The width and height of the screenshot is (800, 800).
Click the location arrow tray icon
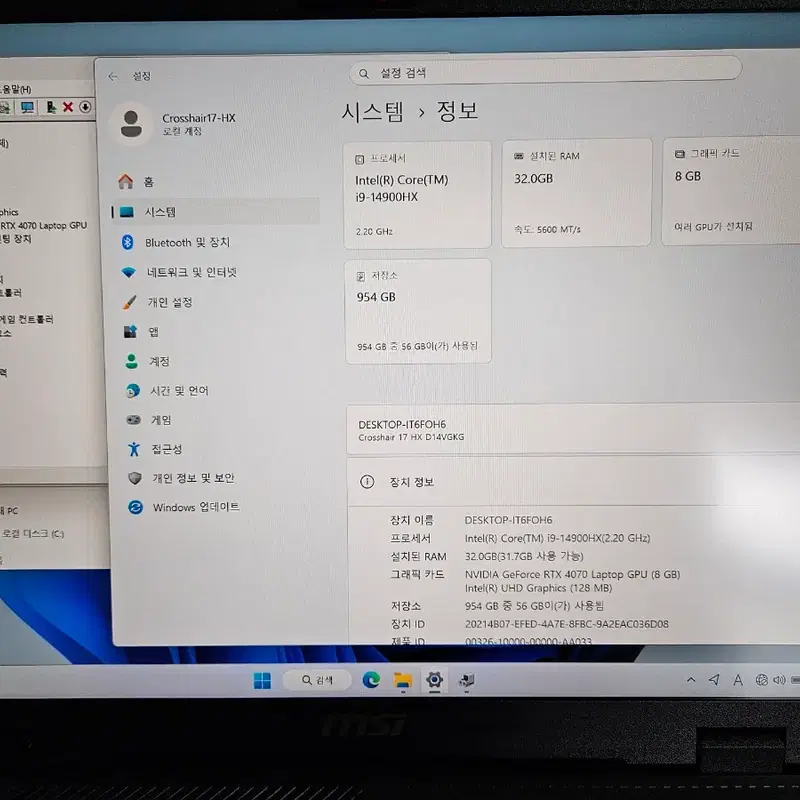(x=714, y=680)
